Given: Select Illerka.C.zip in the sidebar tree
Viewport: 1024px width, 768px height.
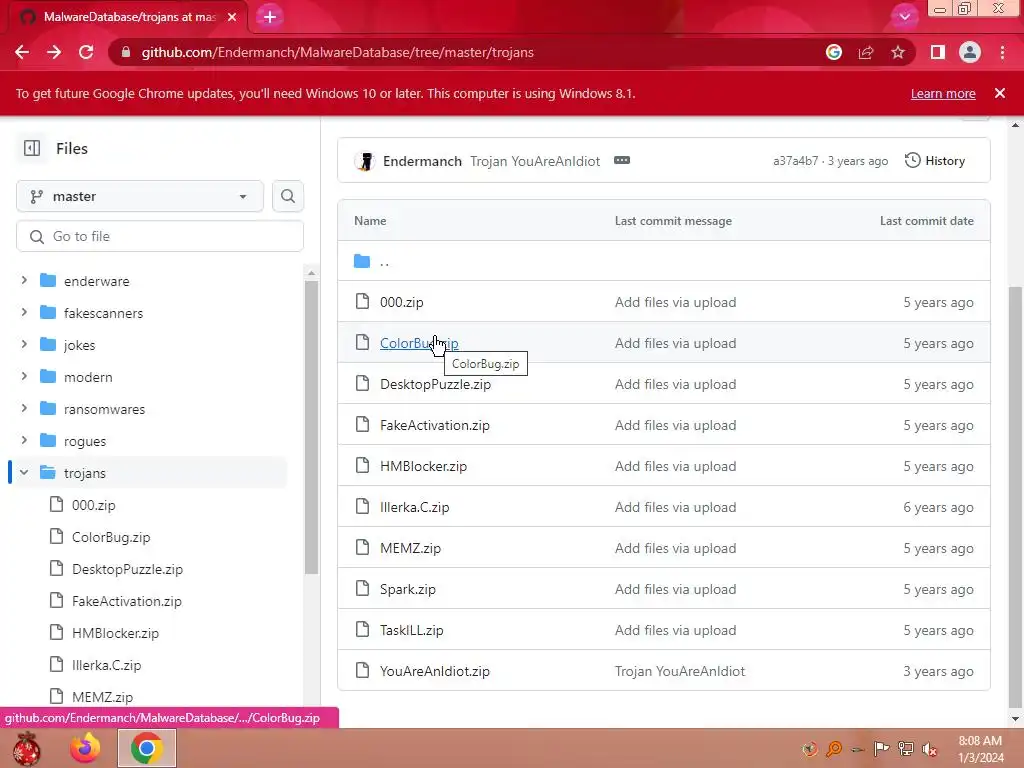Looking at the screenshot, I should [106, 665].
